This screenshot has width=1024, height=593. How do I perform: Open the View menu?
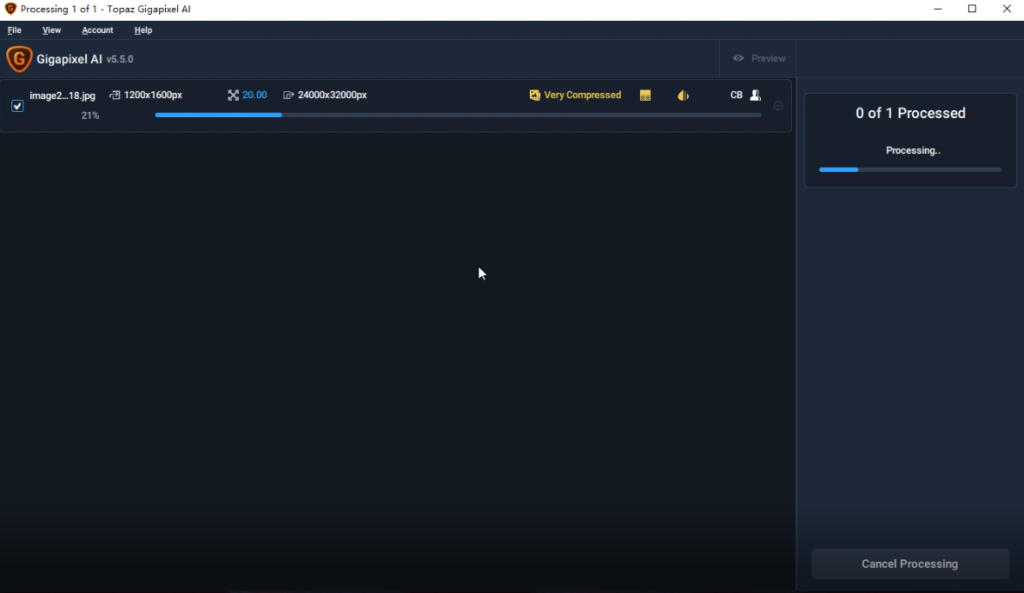point(52,30)
